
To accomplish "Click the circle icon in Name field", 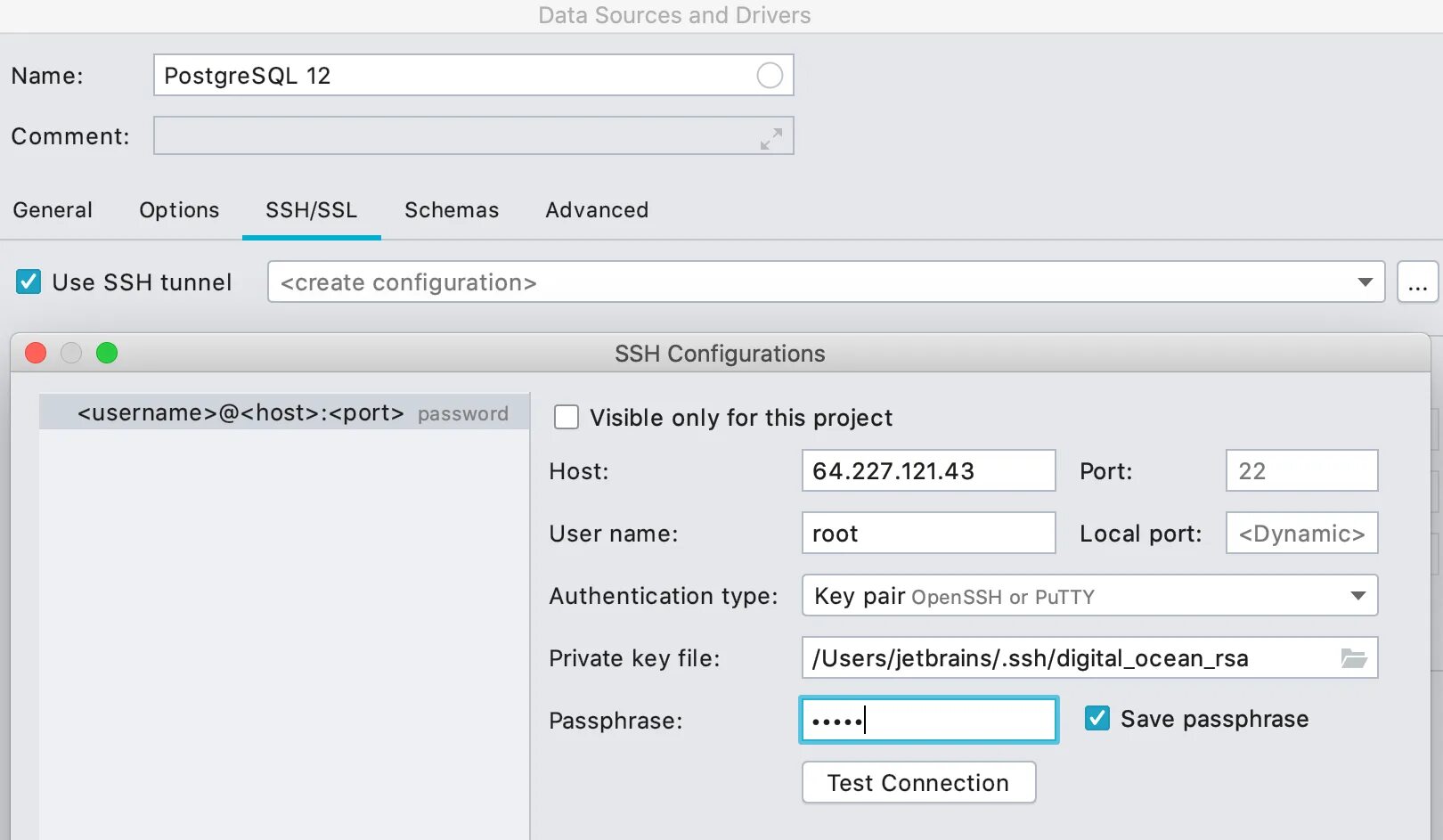I will tap(770, 76).
